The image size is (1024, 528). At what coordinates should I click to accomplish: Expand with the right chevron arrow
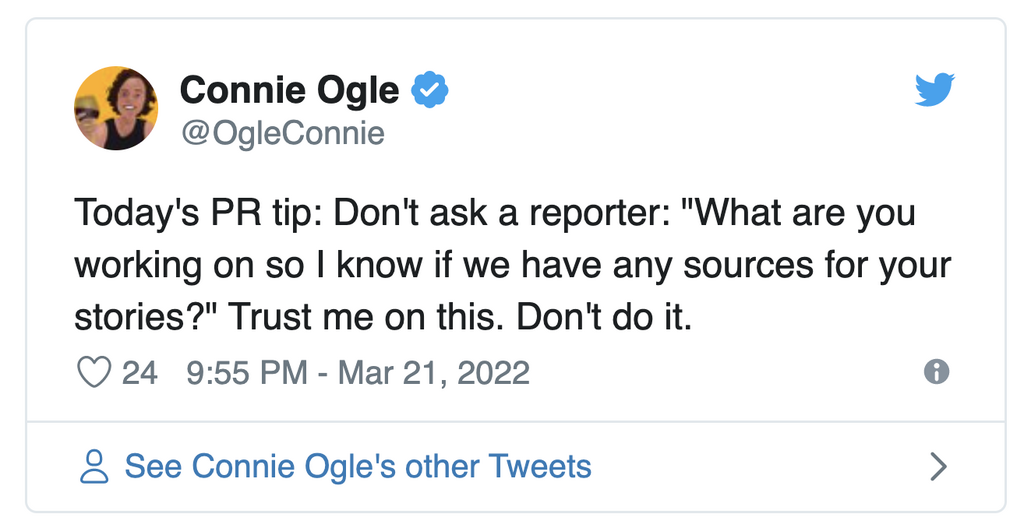[x=937, y=466]
